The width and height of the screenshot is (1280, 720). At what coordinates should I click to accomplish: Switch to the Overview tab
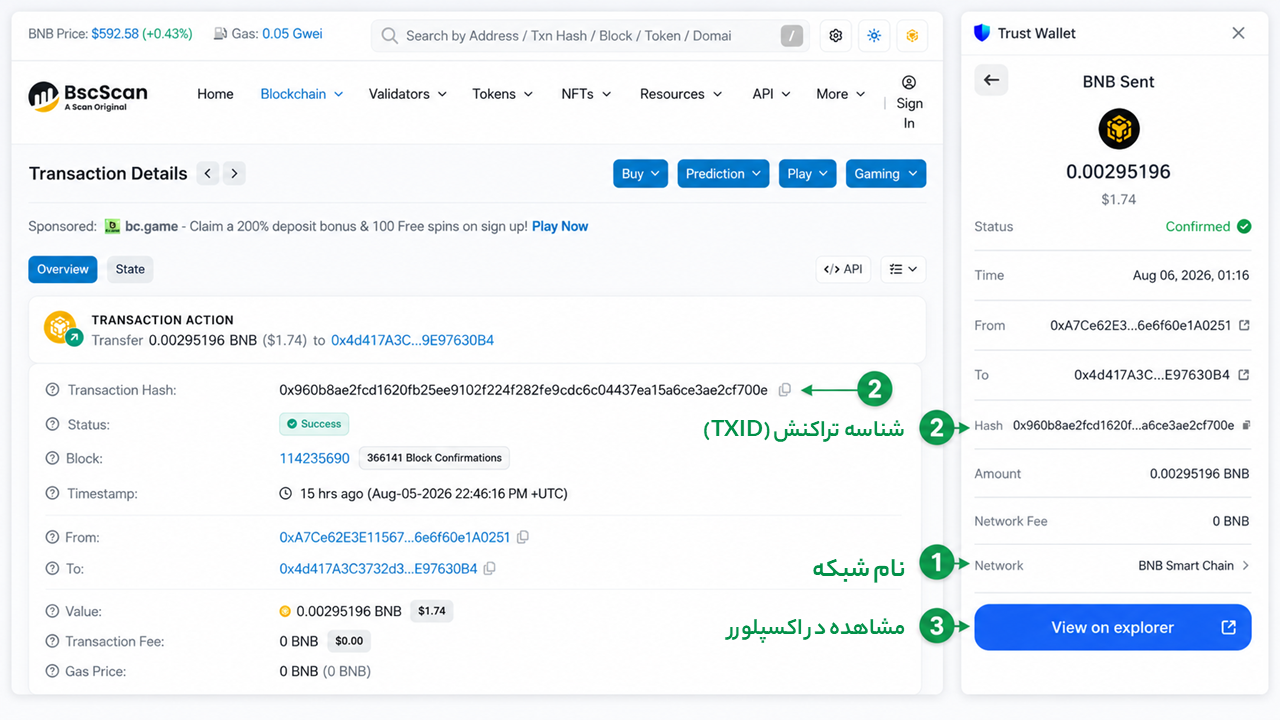[63, 269]
